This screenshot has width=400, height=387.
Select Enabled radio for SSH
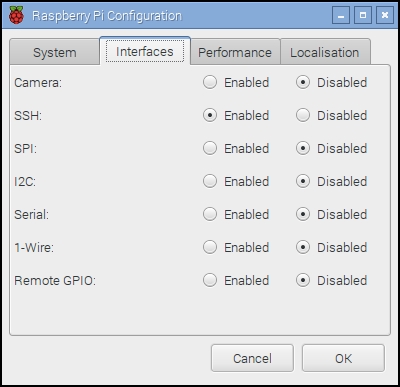click(210, 115)
